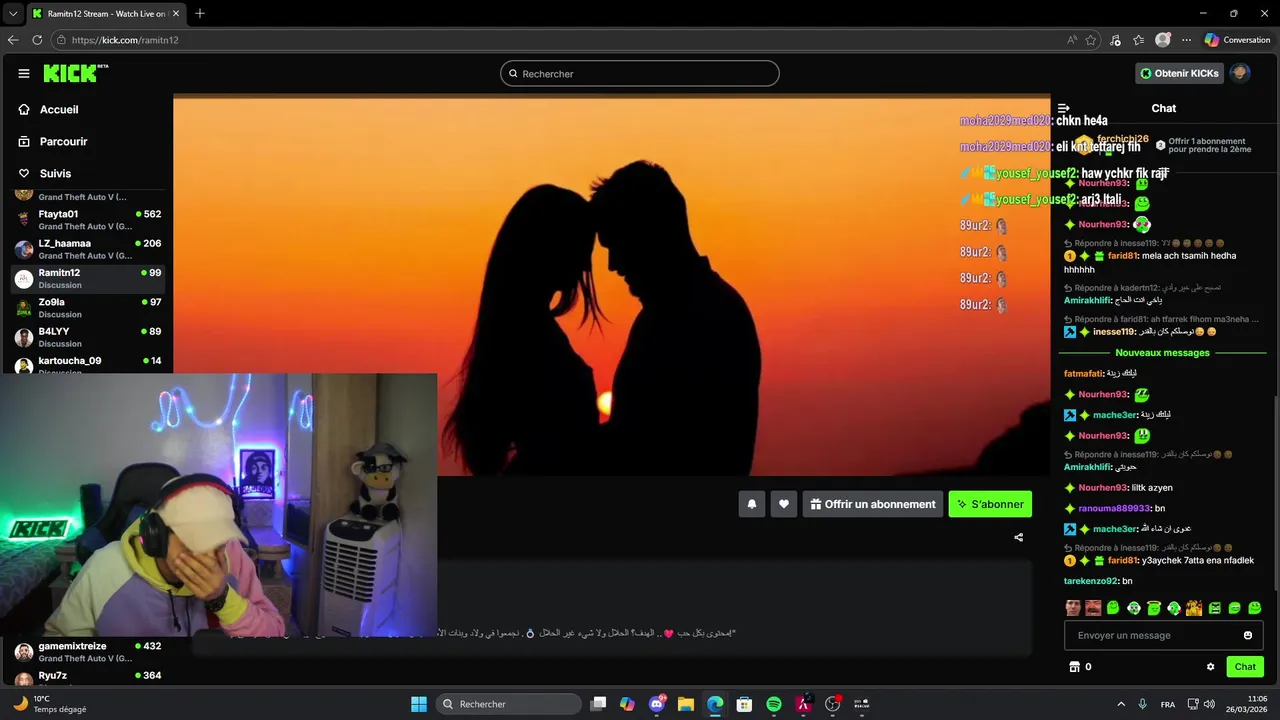Screen dimensions: 1280x720
Task: Click the browser address bar URL
Action: click(x=125, y=40)
